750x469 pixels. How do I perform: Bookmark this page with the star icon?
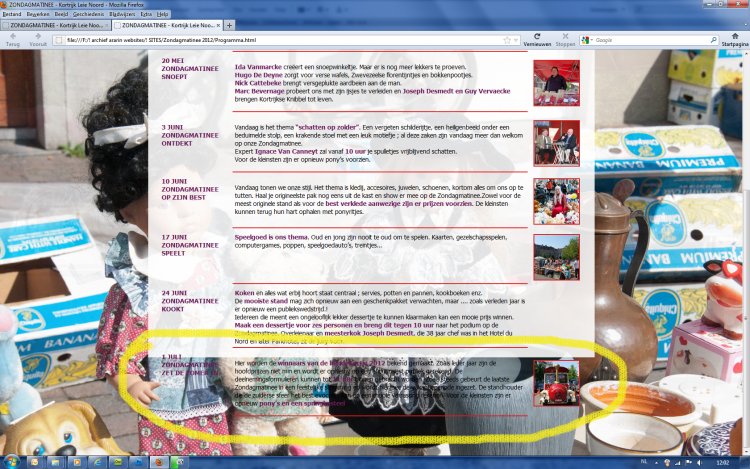507,40
